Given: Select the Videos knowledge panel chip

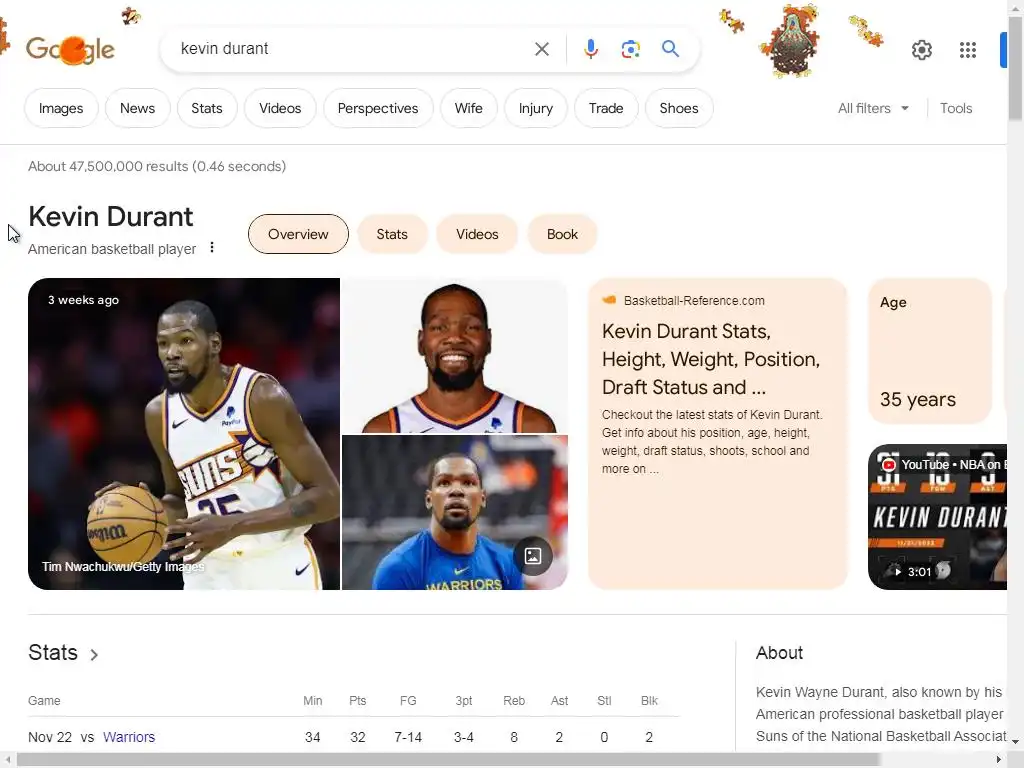Looking at the screenshot, I should click(477, 234).
